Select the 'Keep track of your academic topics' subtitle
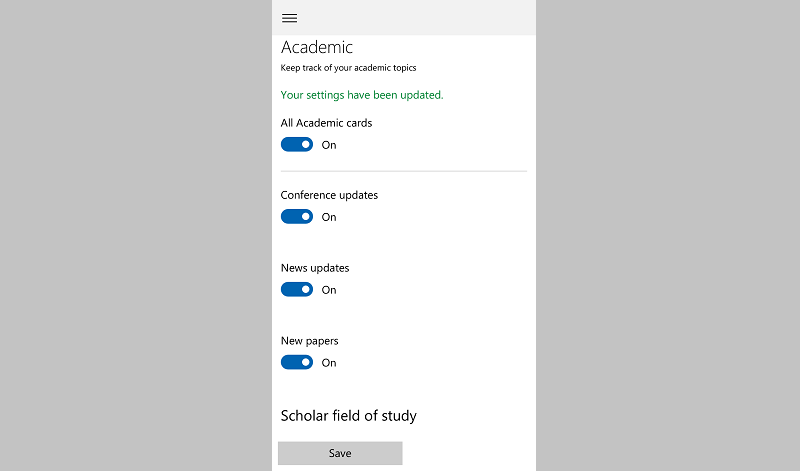The image size is (800, 471). 348,68
